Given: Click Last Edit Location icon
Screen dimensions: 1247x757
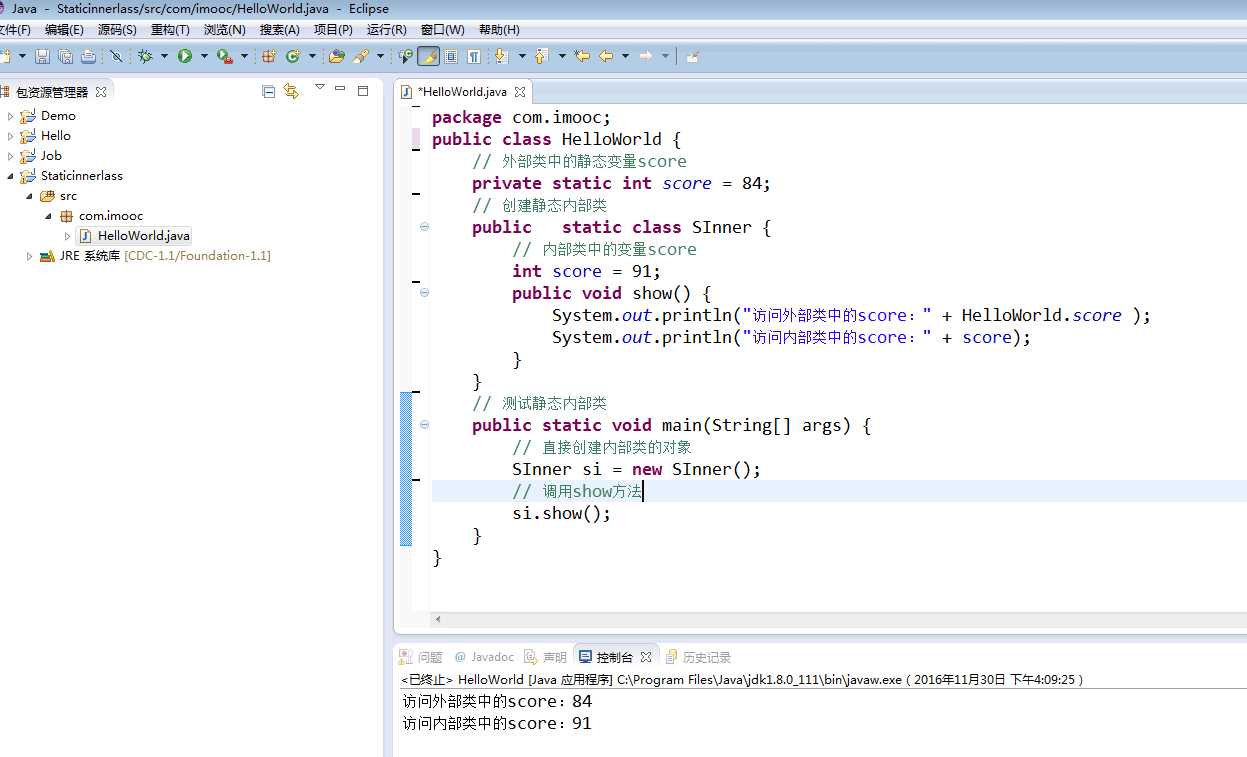Looking at the screenshot, I should [x=582, y=57].
